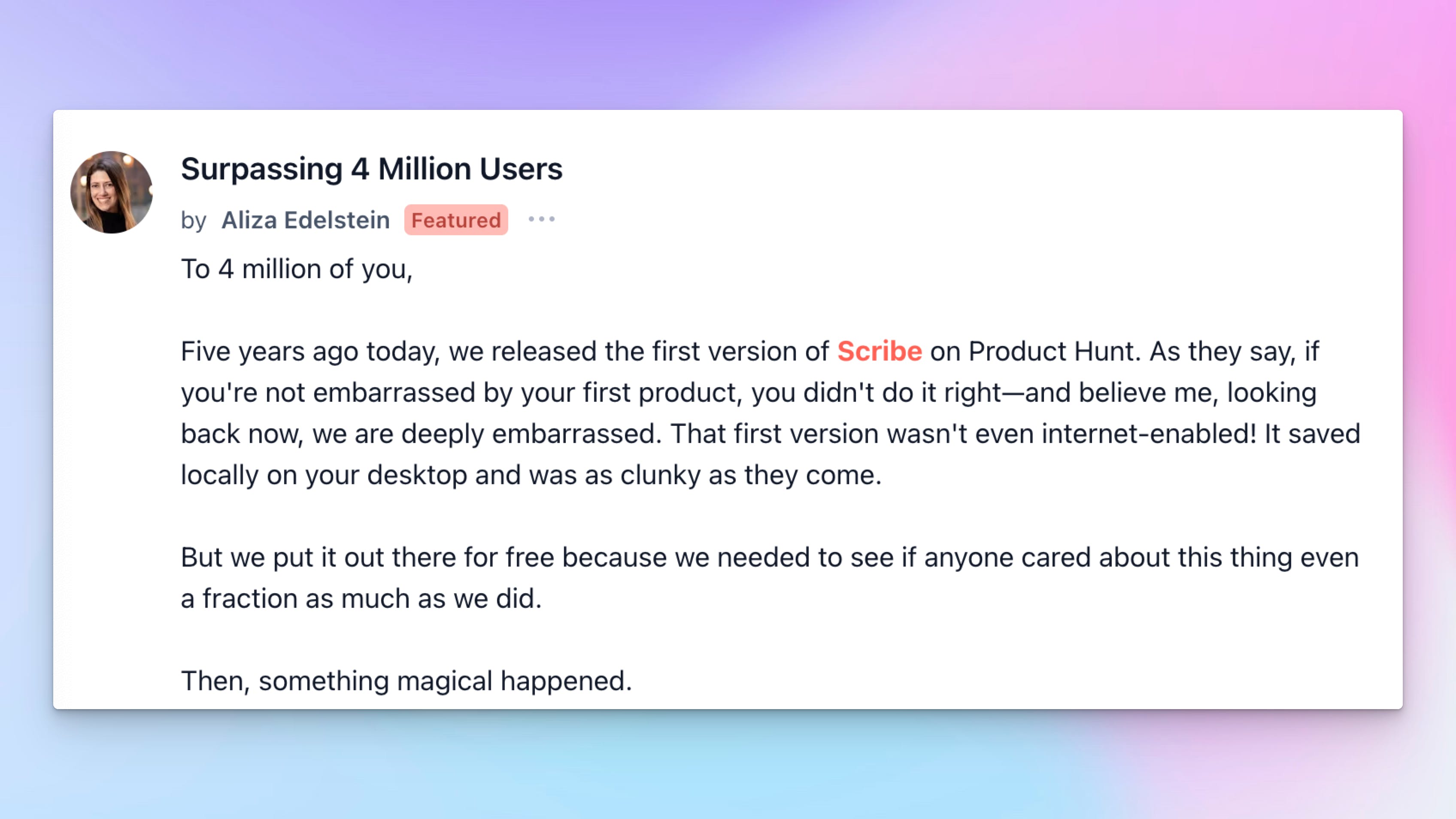Screen dimensions: 1456x819
Task: Click the 'by' label before the author name
Action: coord(193,221)
